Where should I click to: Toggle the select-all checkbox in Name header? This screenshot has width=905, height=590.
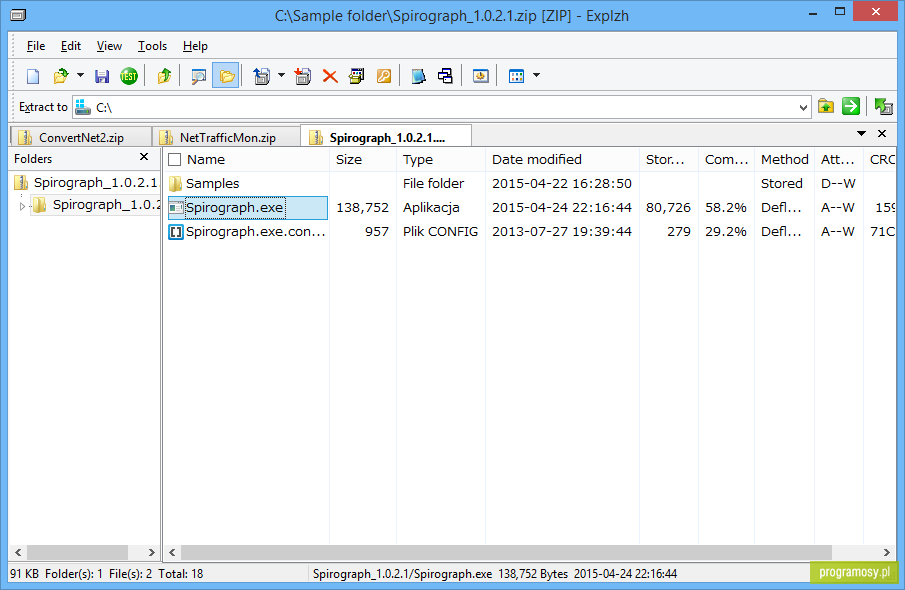pos(174,160)
